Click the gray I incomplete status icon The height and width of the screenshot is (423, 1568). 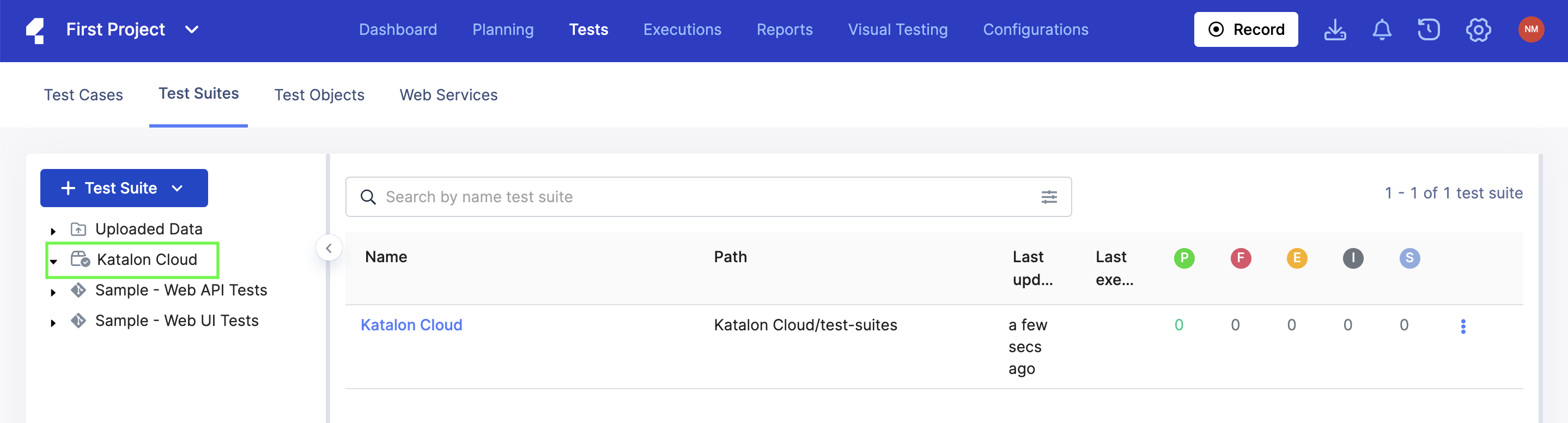pos(1353,258)
